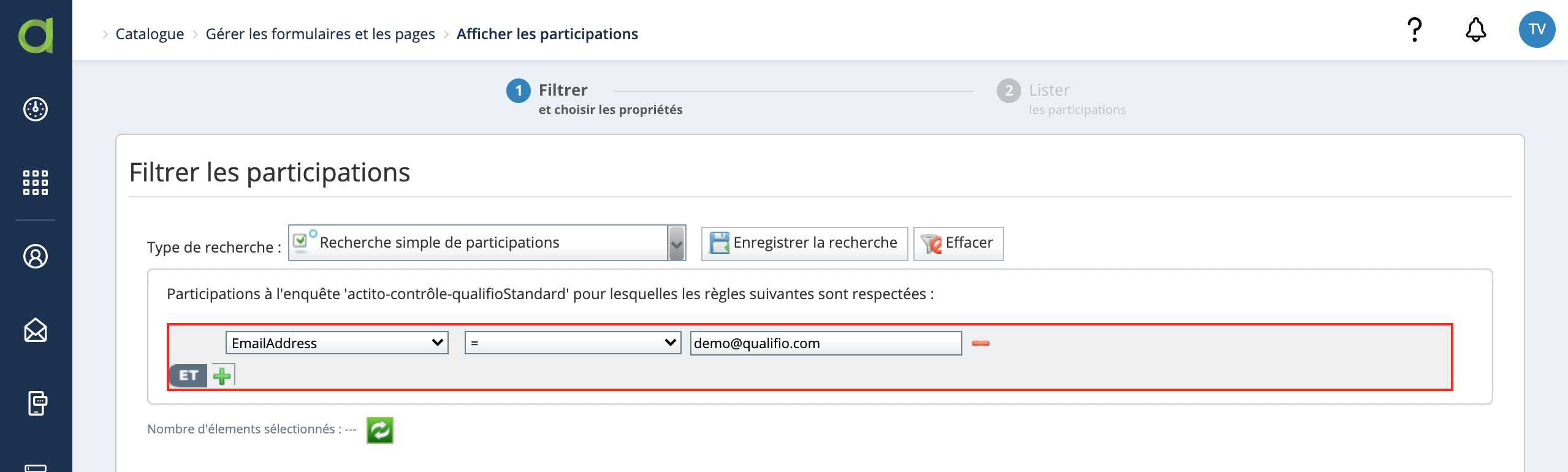Open the dashboard compass icon in sidebar

click(36, 109)
